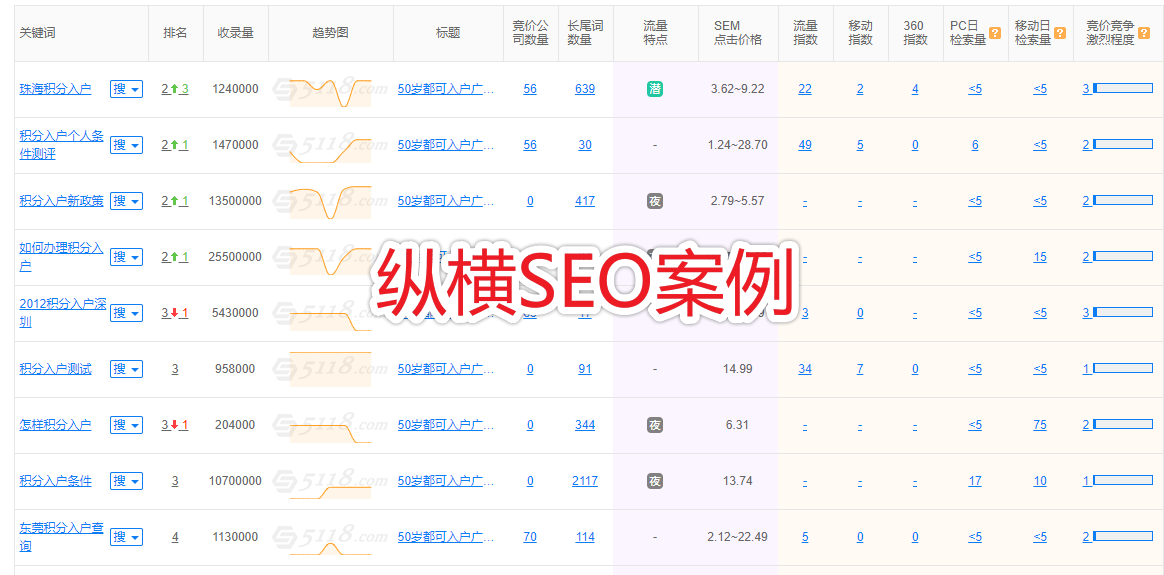Click 夜 badge in 积分入户新政策 row

[655, 201]
